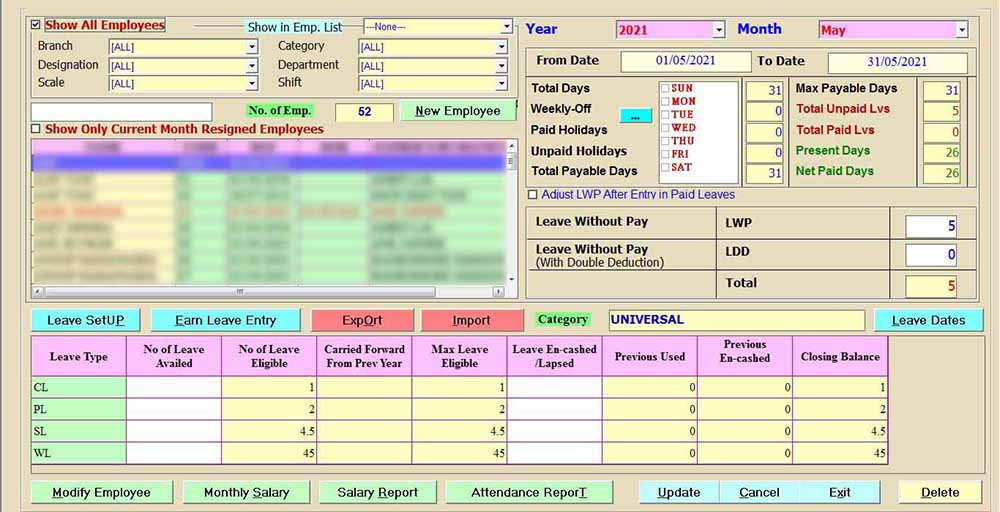Open the Year dropdown
Image resolution: width=1000 pixels, height=512 pixels.
pos(718,30)
